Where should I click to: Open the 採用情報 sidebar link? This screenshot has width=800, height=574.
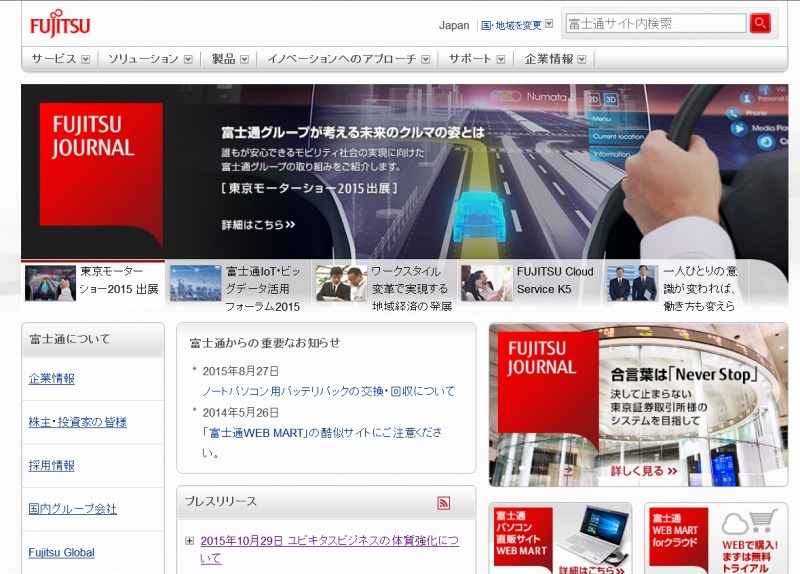pos(52,465)
